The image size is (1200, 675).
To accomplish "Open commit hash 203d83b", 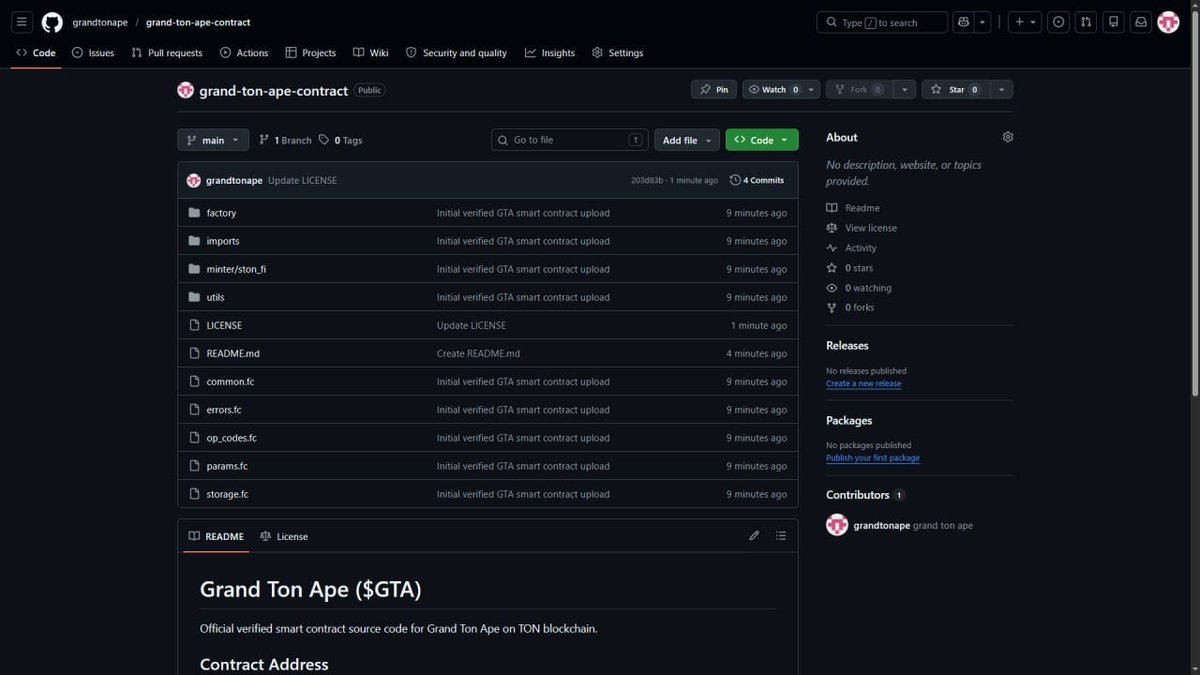I will (x=647, y=180).
